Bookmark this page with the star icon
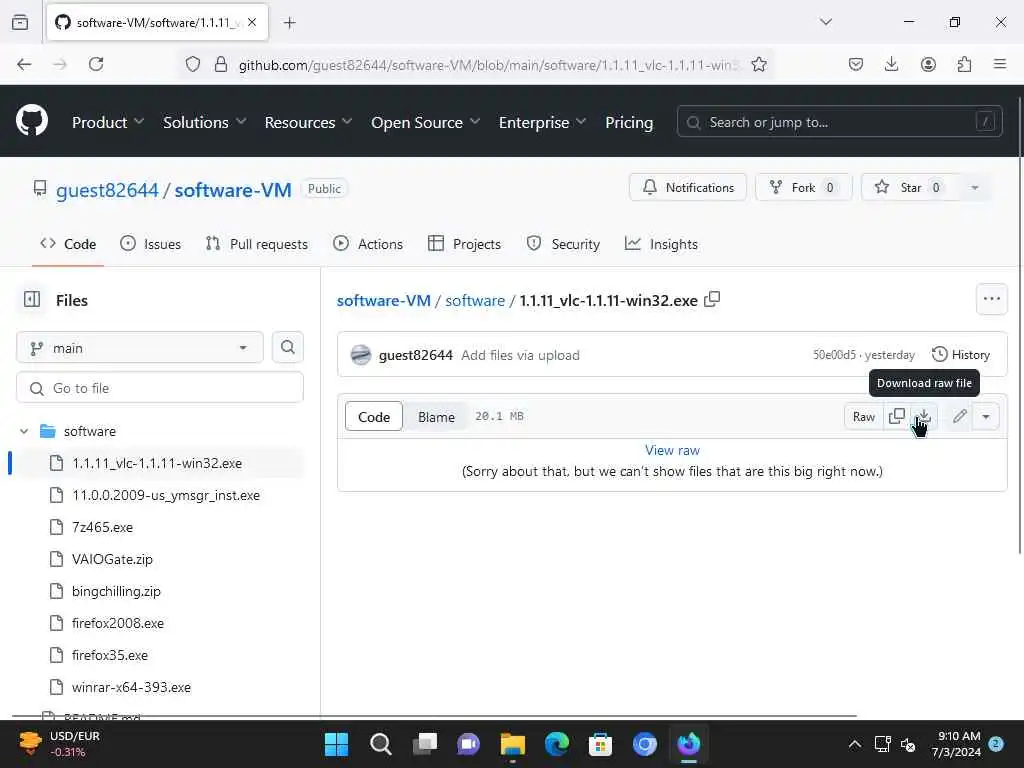Image resolution: width=1024 pixels, height=768 pixels. (x=759, y=64)
